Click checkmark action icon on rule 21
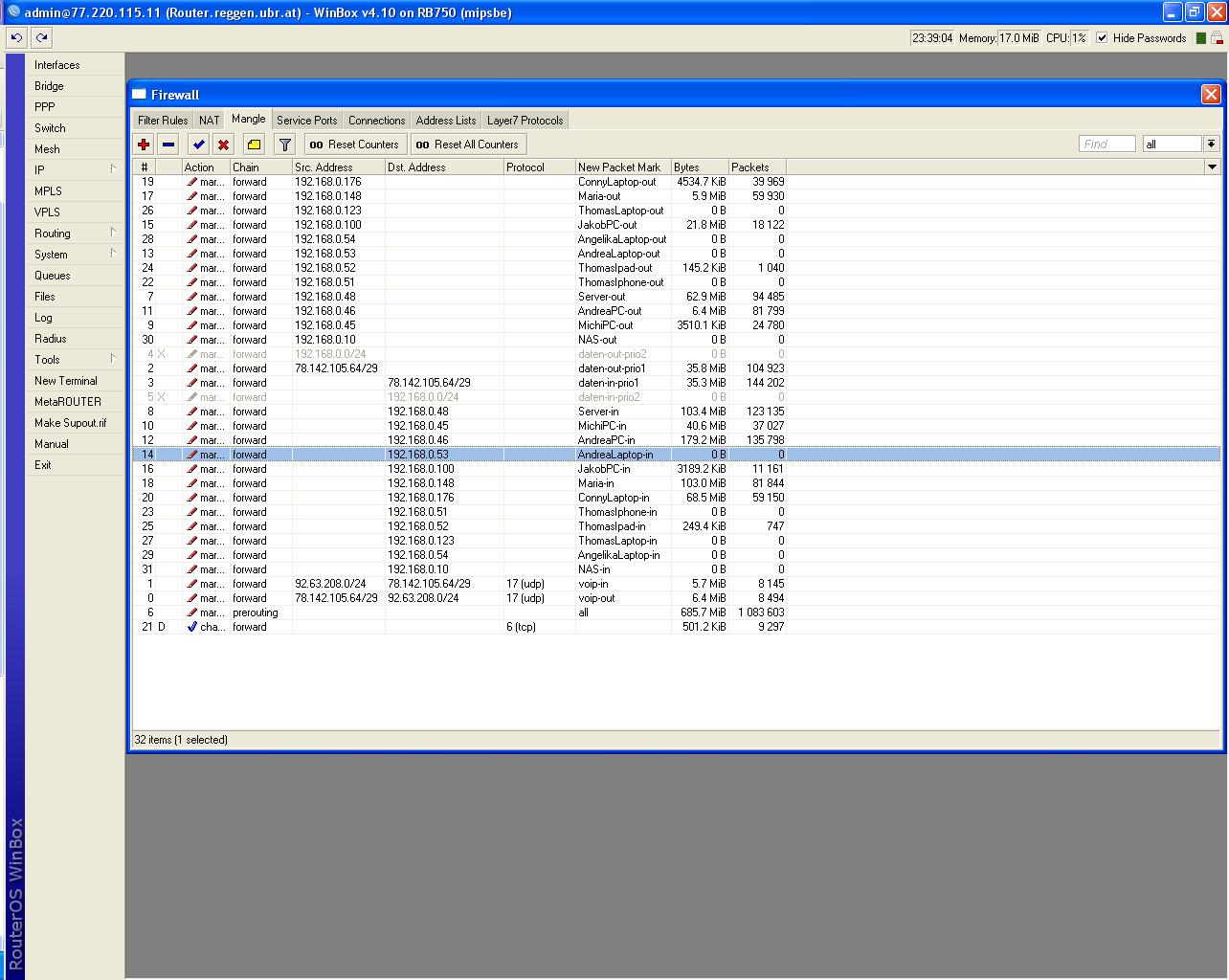This screenshot has height=980, width=1229. [x=192, y=627]
